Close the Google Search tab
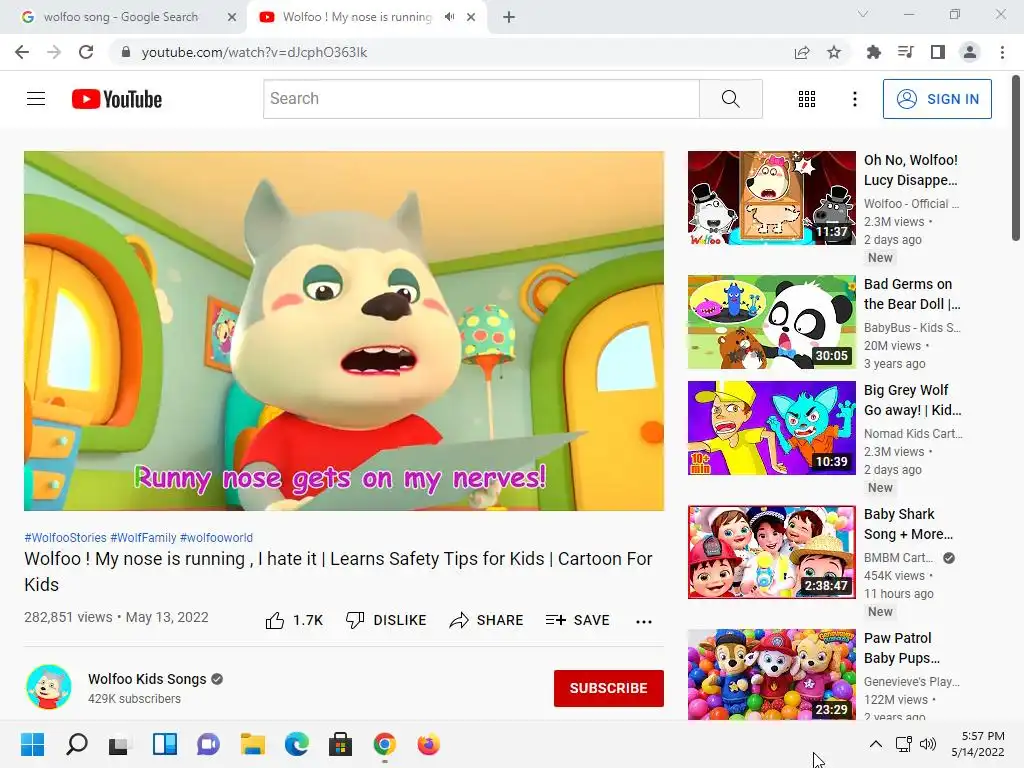 click(x=232, y=17)
